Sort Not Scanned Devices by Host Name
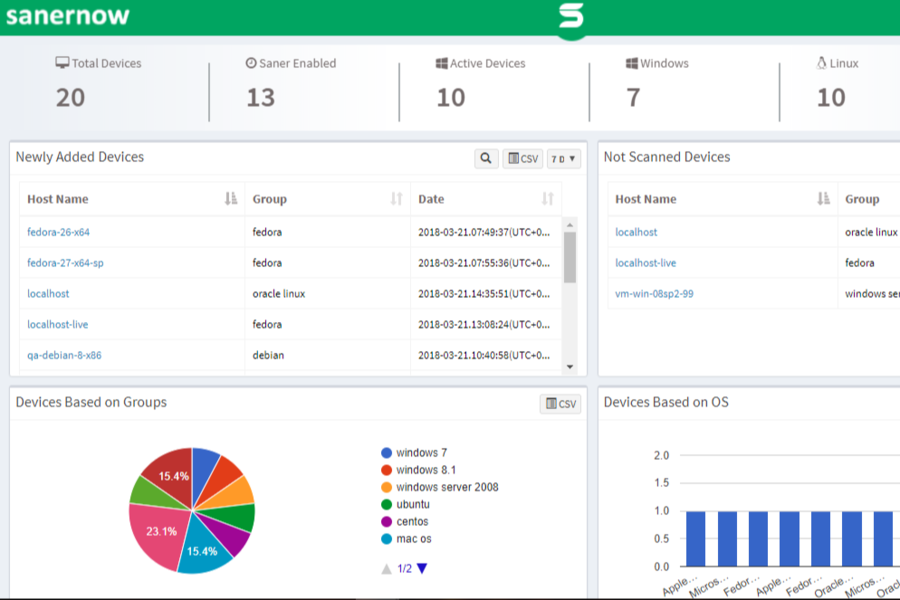The image size is (900, 600). click(824, 199)
